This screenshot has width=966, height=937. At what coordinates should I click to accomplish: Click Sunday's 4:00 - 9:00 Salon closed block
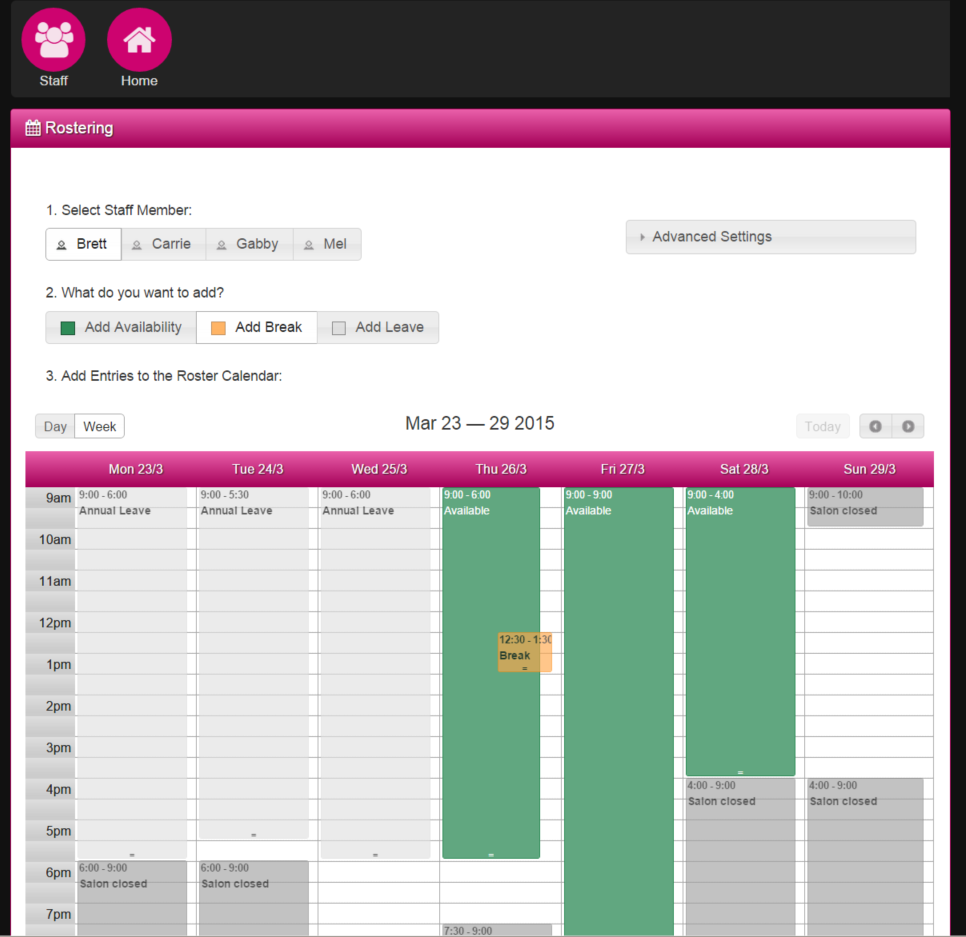866,857
